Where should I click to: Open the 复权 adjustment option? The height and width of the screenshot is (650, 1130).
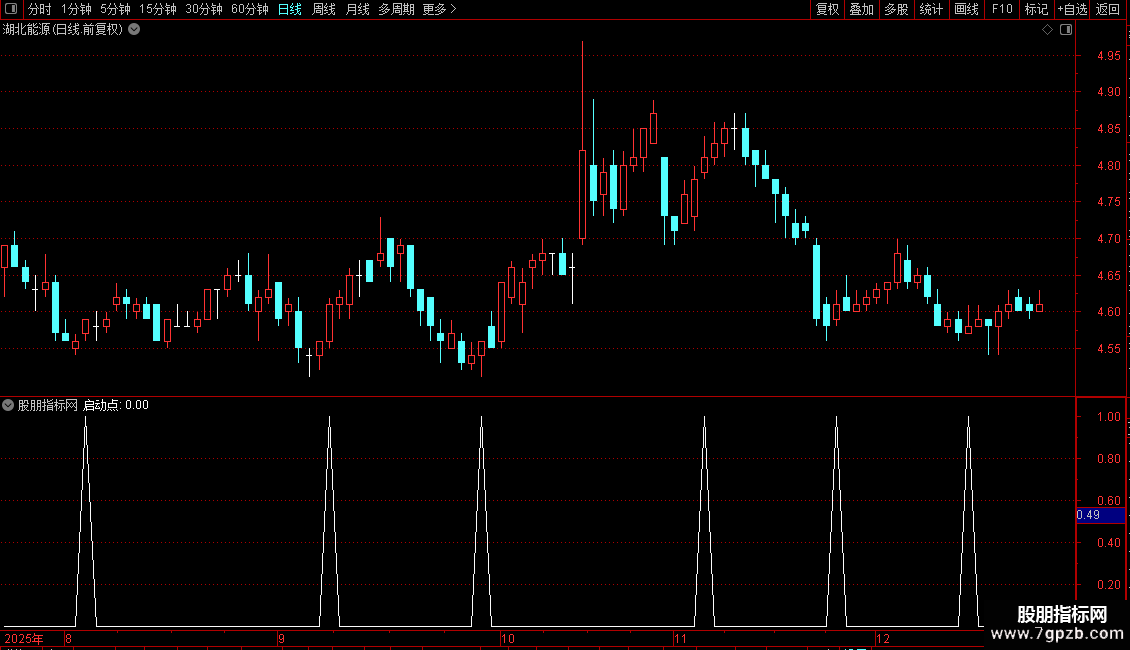pos(827,9)
